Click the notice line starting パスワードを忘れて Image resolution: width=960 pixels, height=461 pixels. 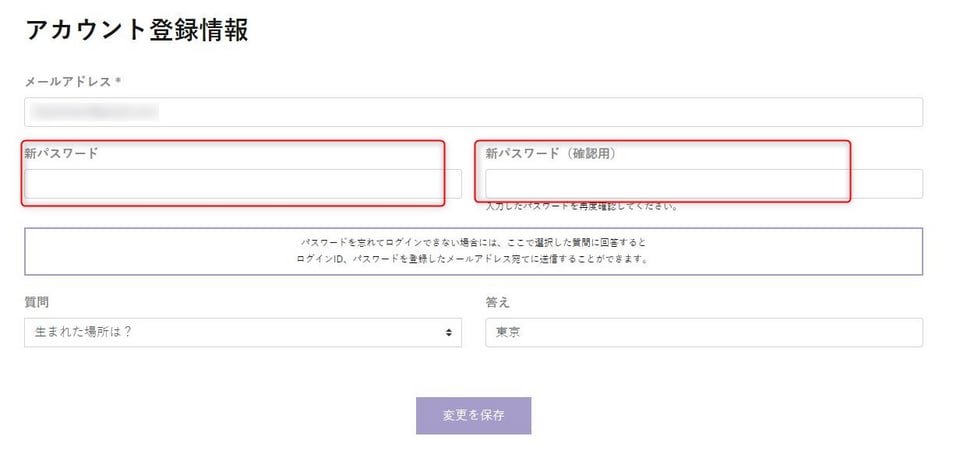coord(473,242)
